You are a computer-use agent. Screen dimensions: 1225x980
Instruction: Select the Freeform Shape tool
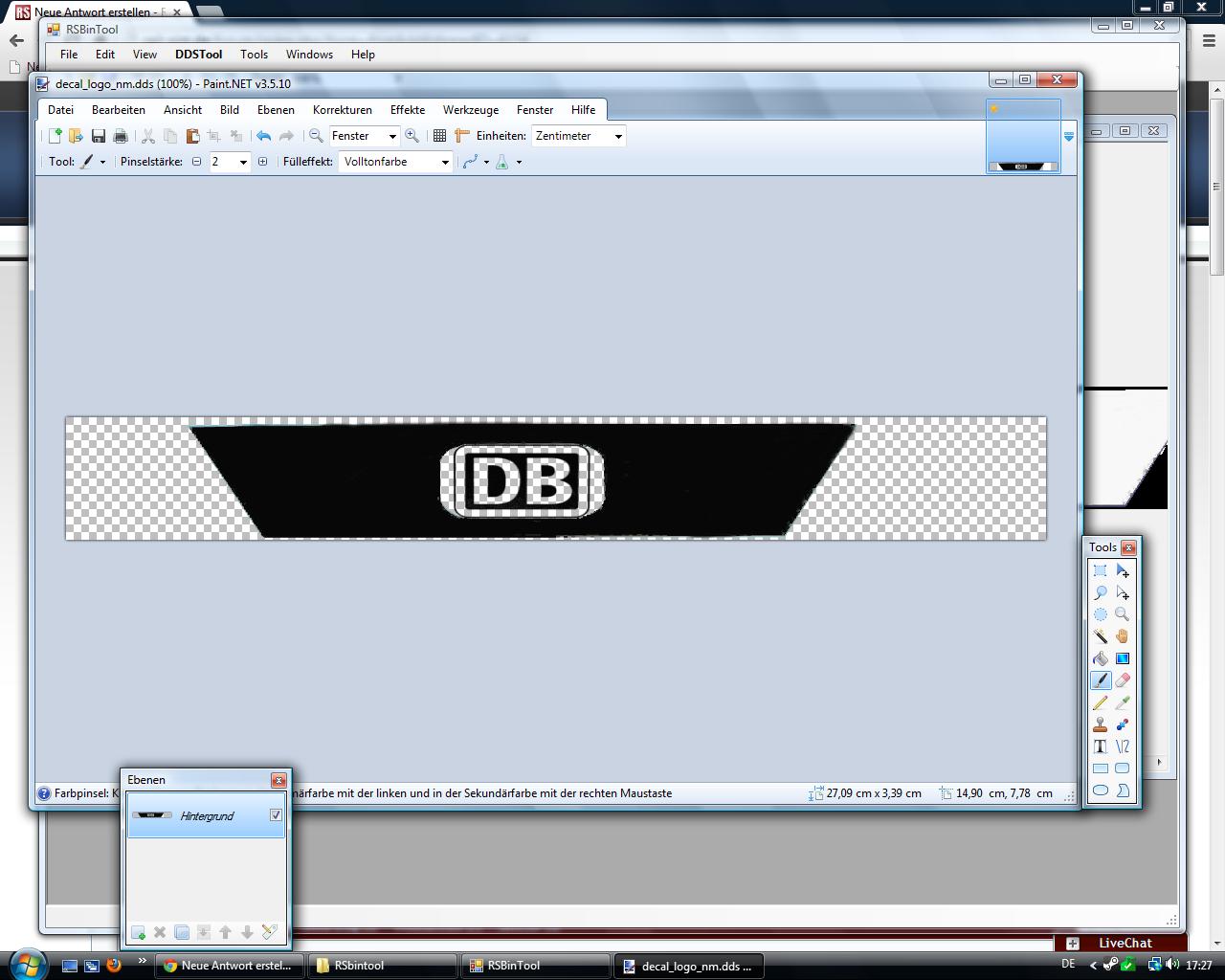(x=1123, y=791)
